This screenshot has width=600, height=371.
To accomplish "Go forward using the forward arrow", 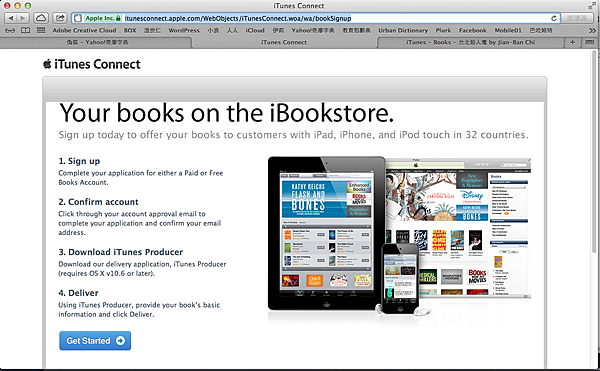I will (x=23, y=18).
